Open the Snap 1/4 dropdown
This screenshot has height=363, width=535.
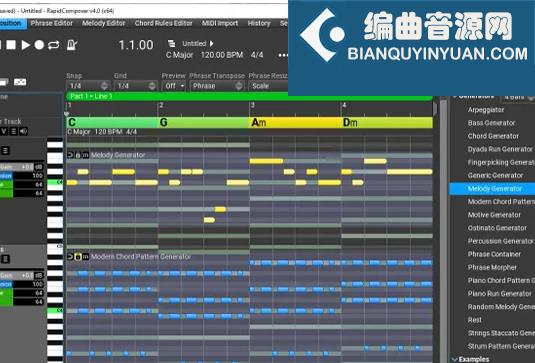[x=88, y=86]
